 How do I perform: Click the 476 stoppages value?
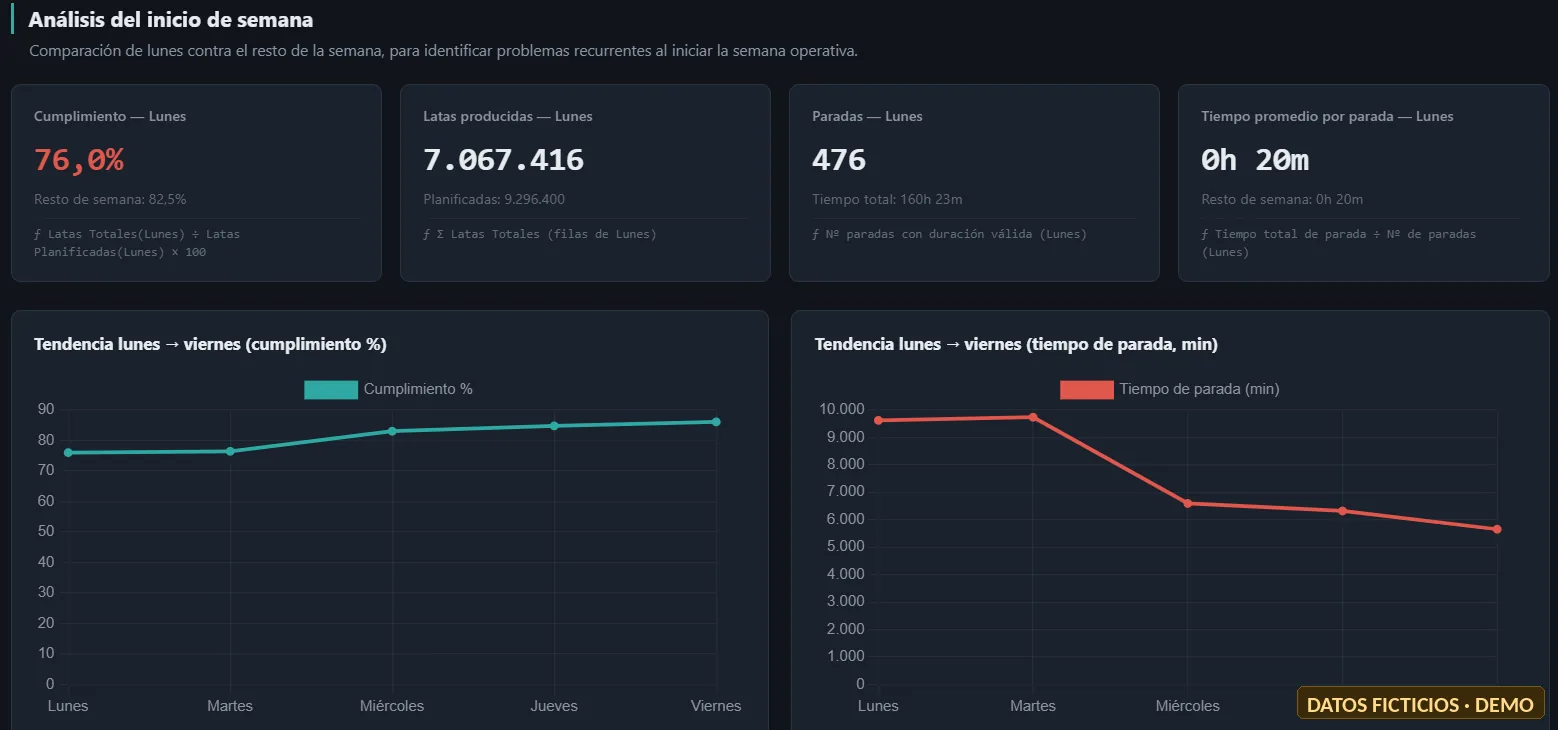pyautogui.click(x=839, y=160)
